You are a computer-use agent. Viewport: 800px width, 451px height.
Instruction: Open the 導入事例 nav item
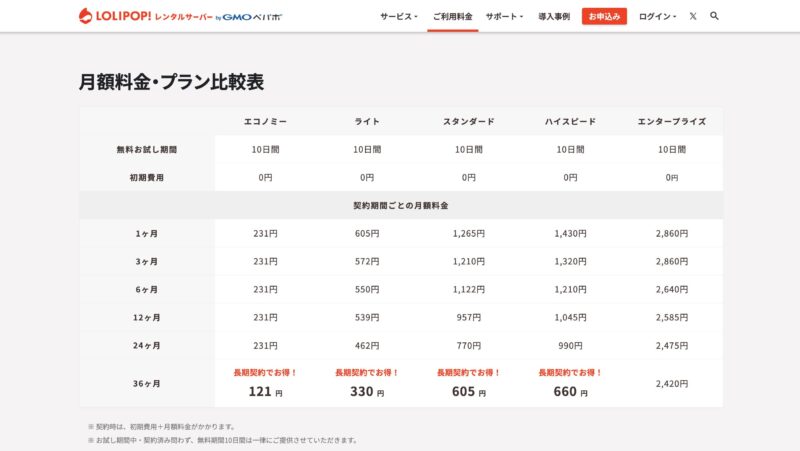click(x=554, y=16)
